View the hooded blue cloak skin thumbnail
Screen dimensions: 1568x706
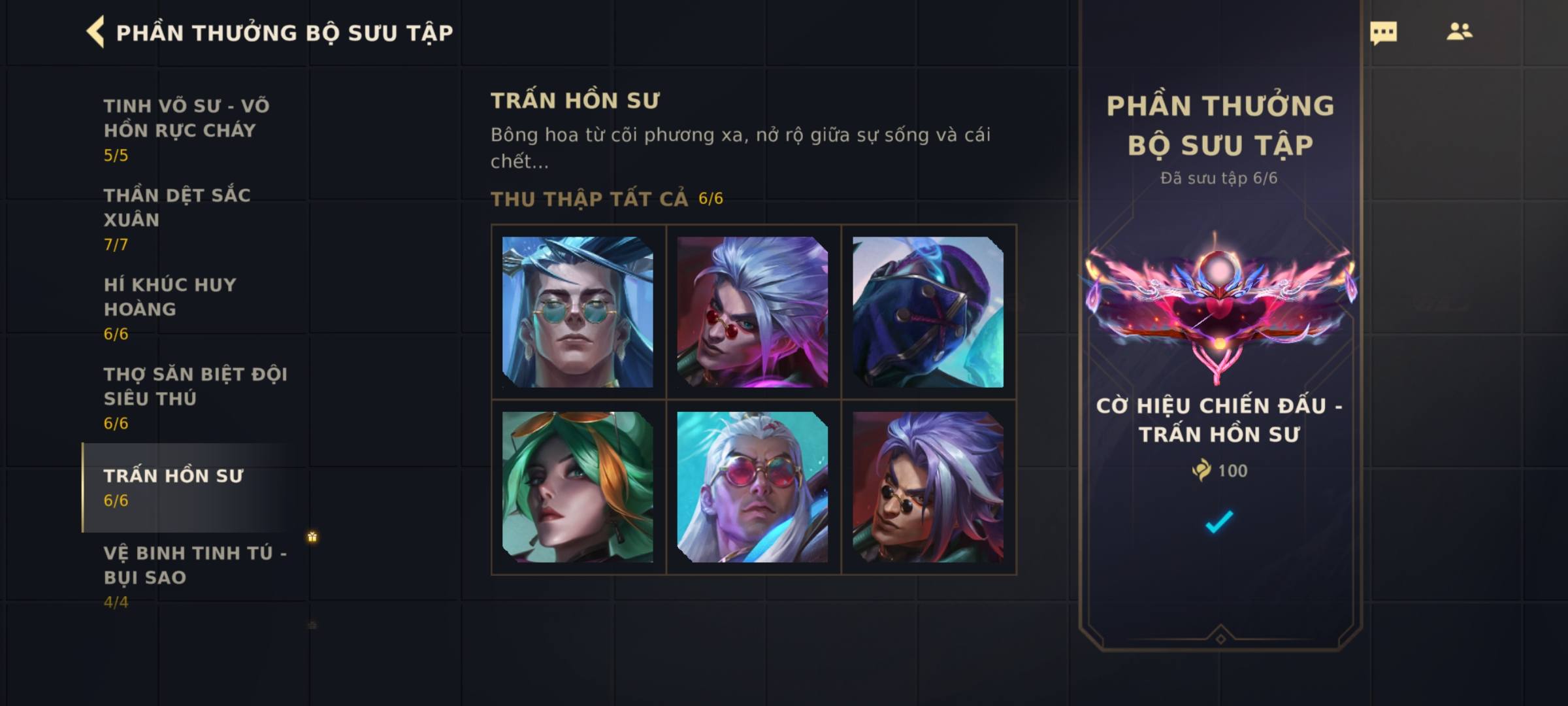(x=928, y=312)
